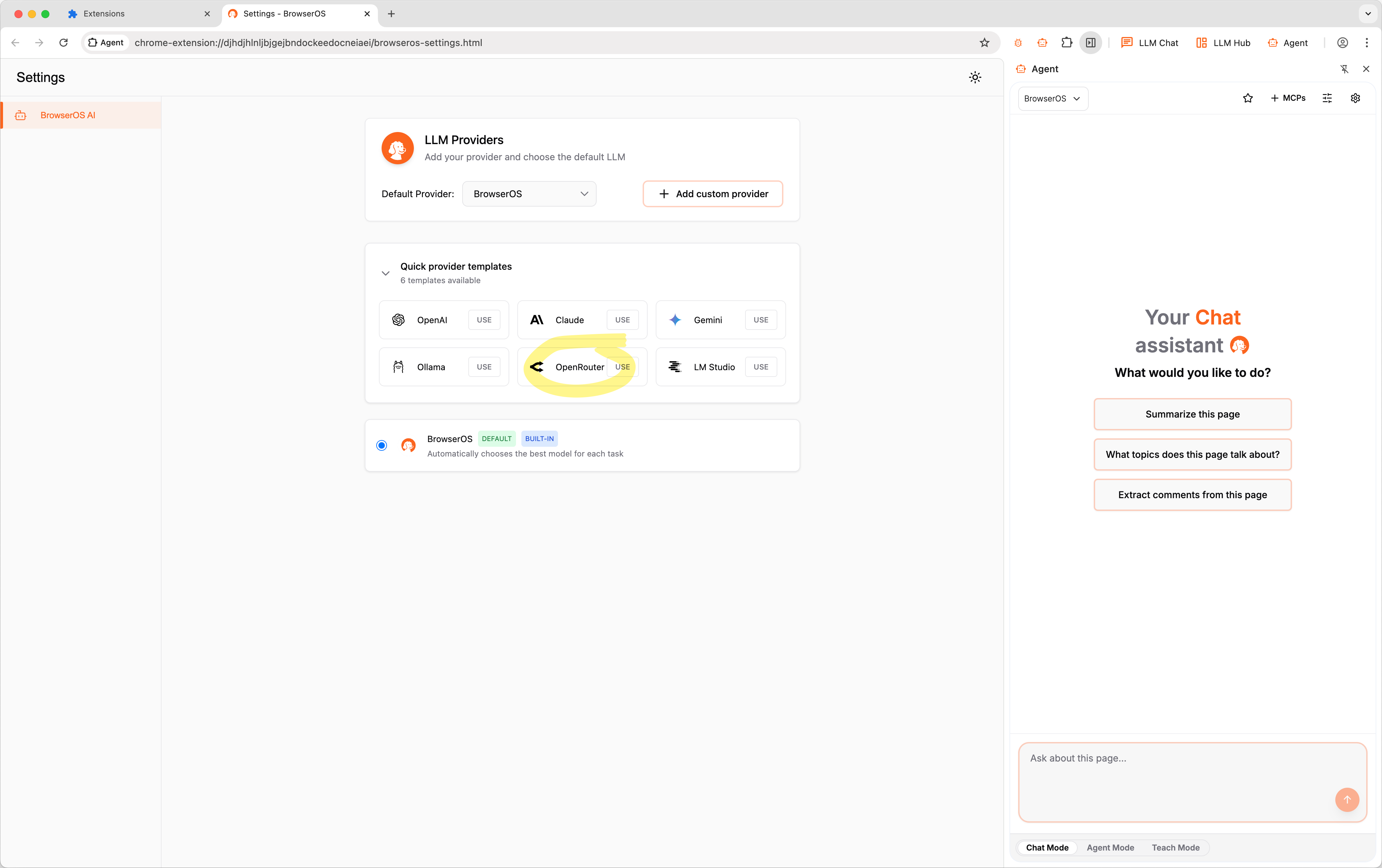The image size is (1382, 868).
Task: Open the Agent panel settings gear
Action: 1355,98
